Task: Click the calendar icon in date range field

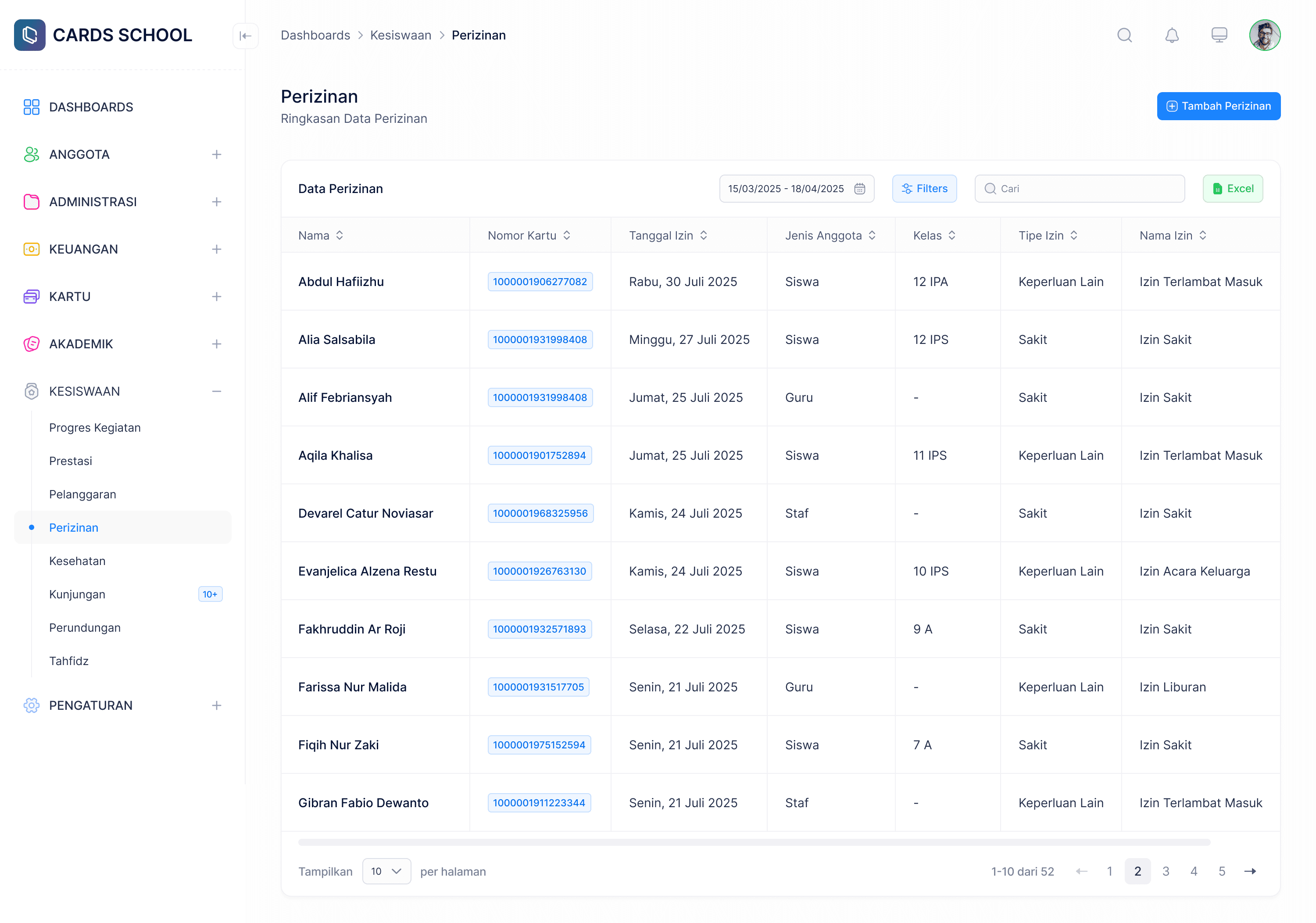Action: tap(859, 189)
